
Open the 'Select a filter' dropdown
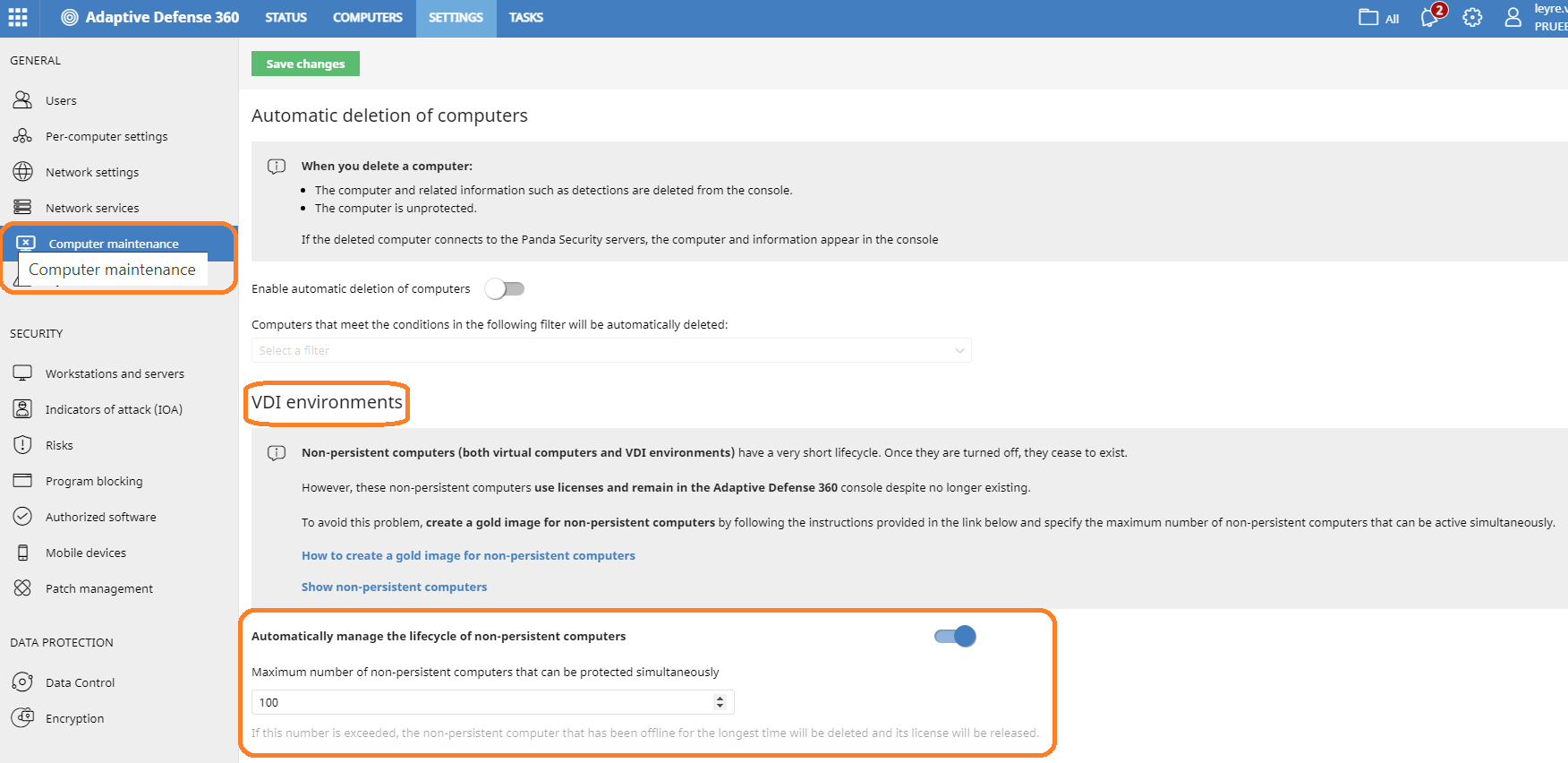[x=611, y=350]
